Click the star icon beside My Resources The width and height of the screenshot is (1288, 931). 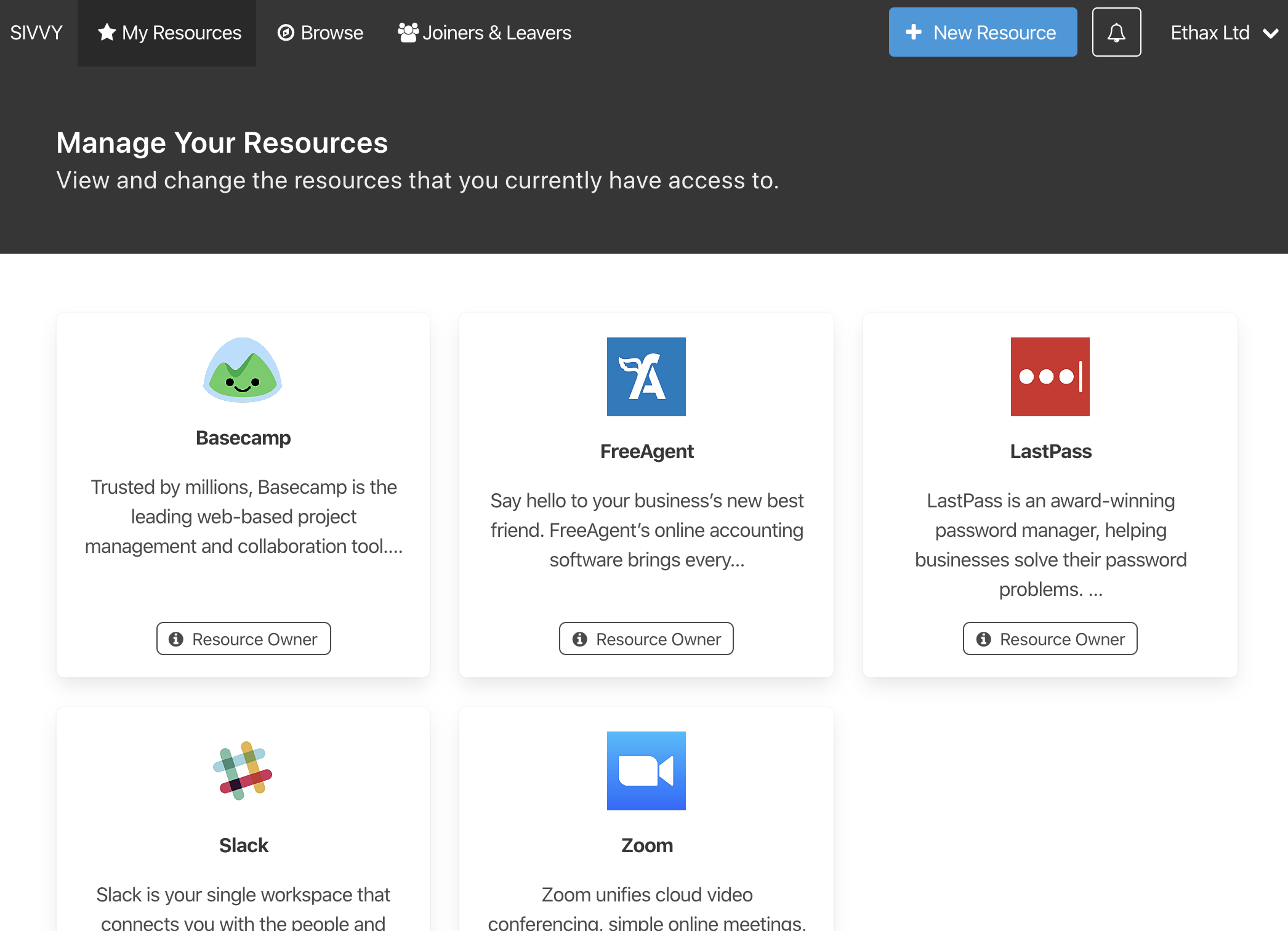107,32
